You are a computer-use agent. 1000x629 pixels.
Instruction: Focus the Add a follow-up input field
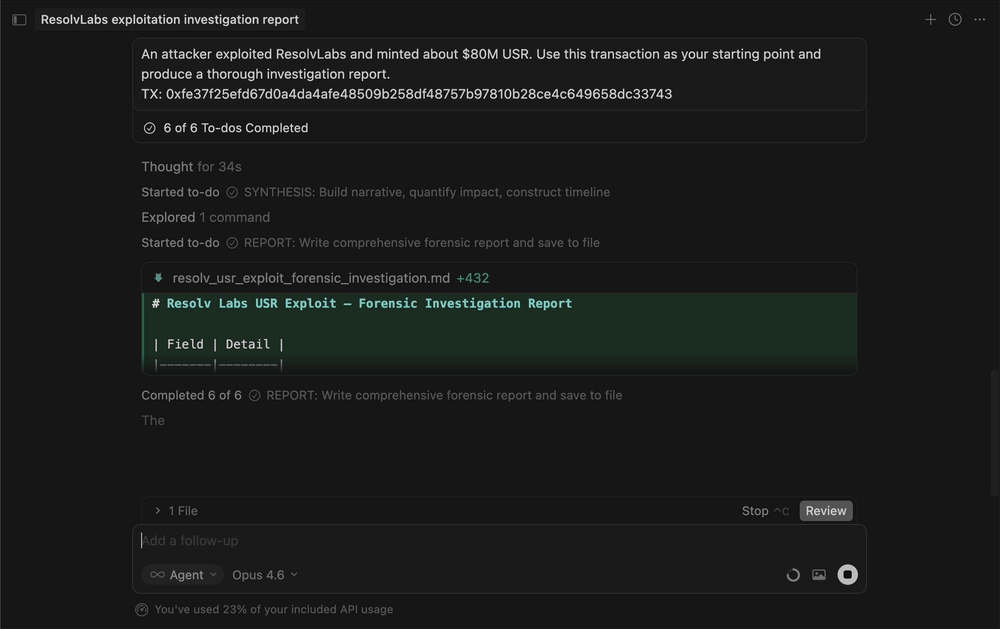point(499,541)
